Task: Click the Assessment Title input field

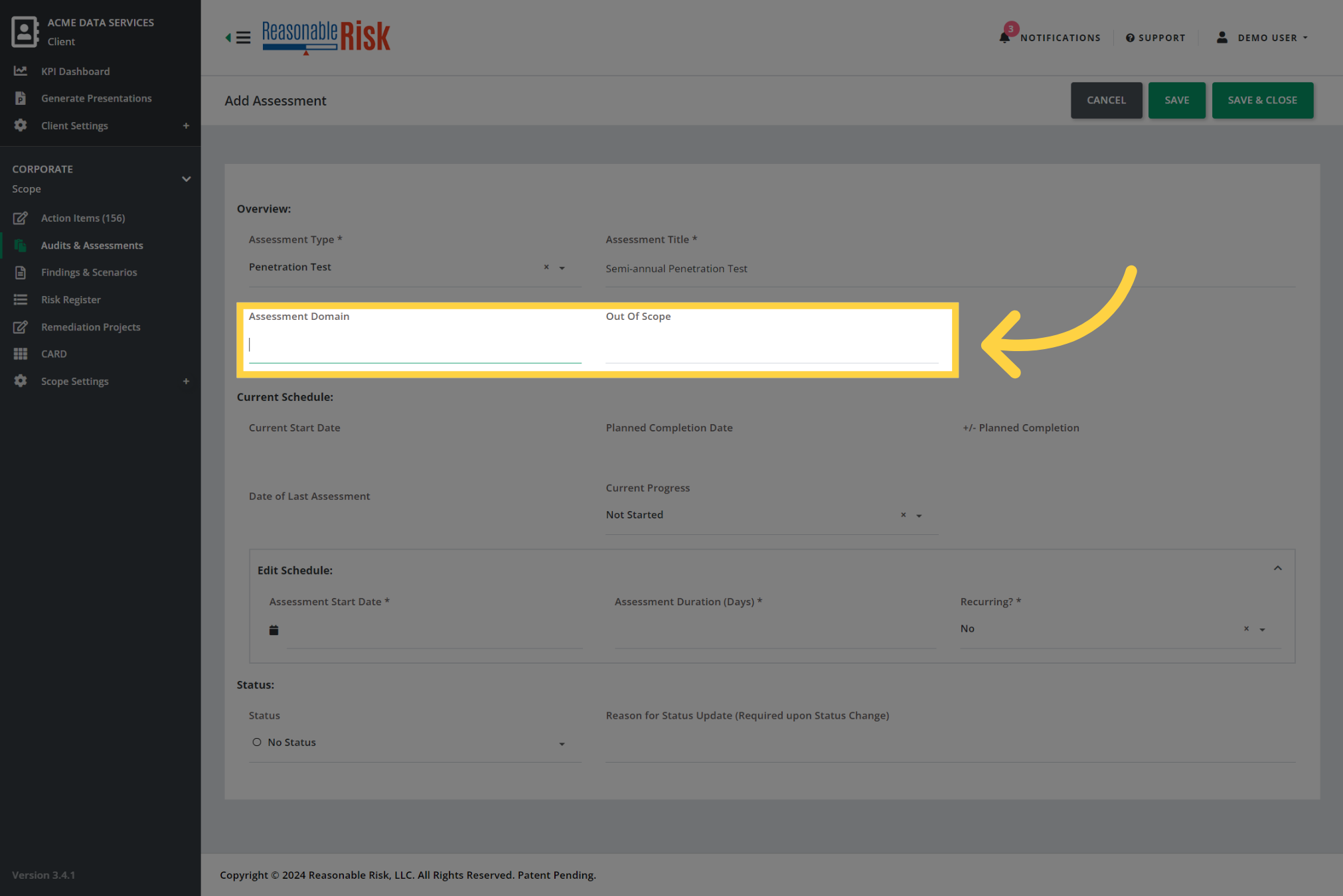Action: click(950, 269)
